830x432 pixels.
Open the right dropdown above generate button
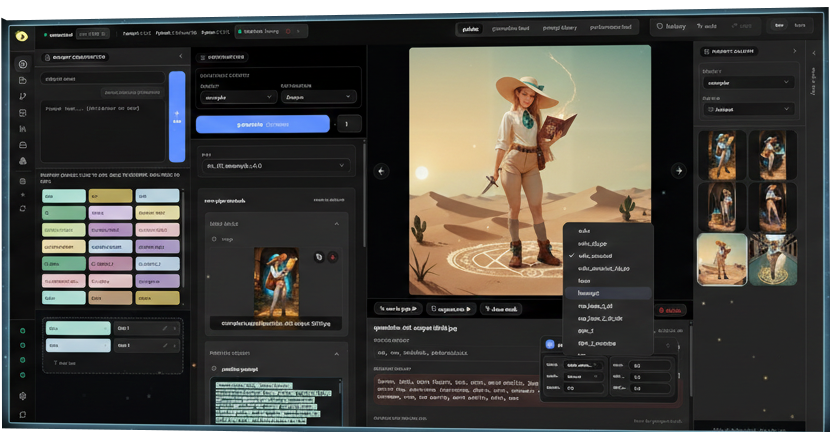[x=319, y=97]
